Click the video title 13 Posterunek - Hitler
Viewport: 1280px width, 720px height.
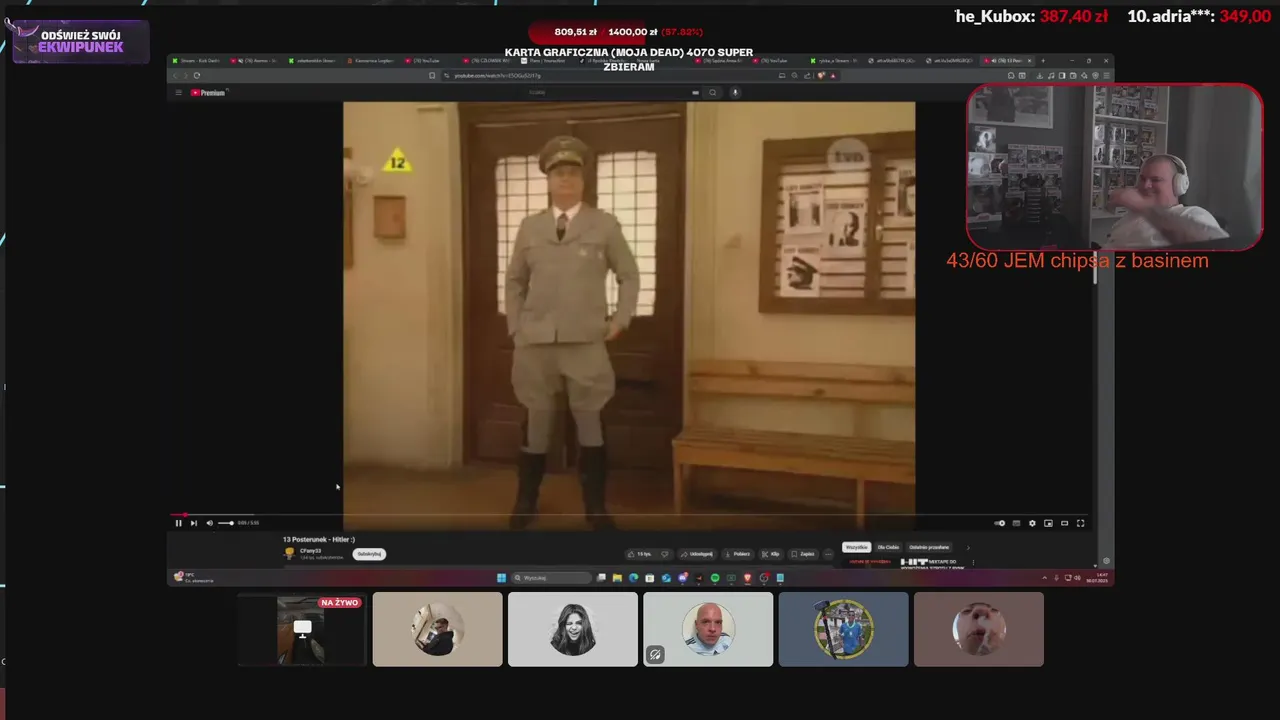coord(319,540)
